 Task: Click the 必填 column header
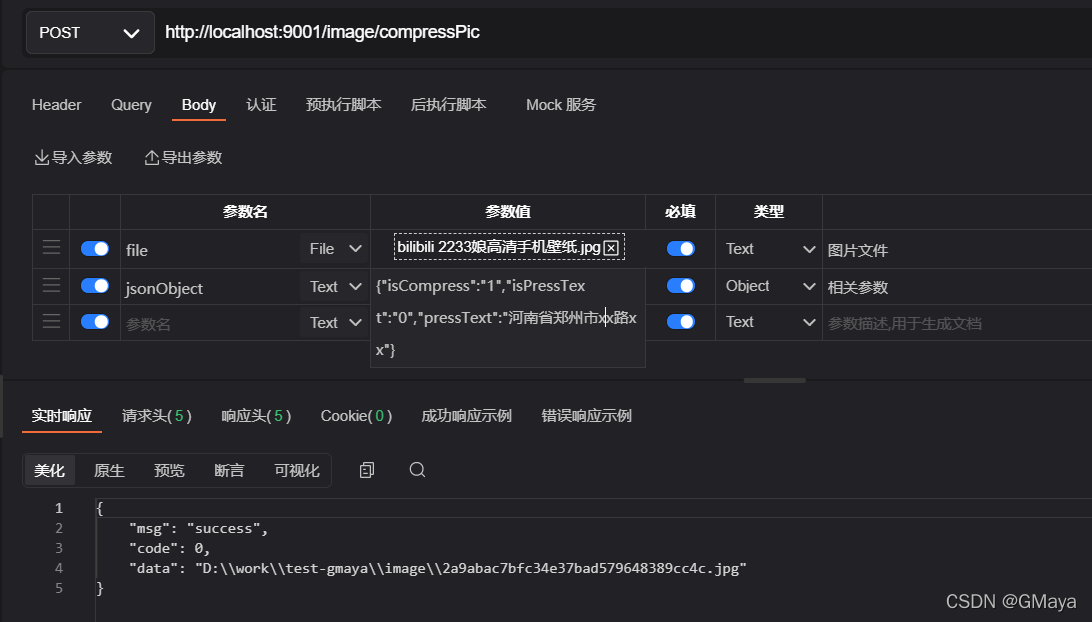680,212
